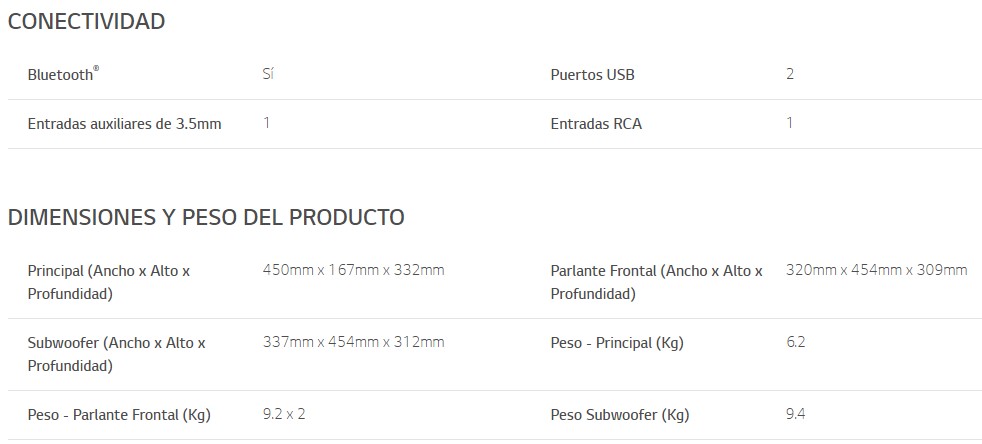Click the Puertos USB value 2

coord(790,74)
